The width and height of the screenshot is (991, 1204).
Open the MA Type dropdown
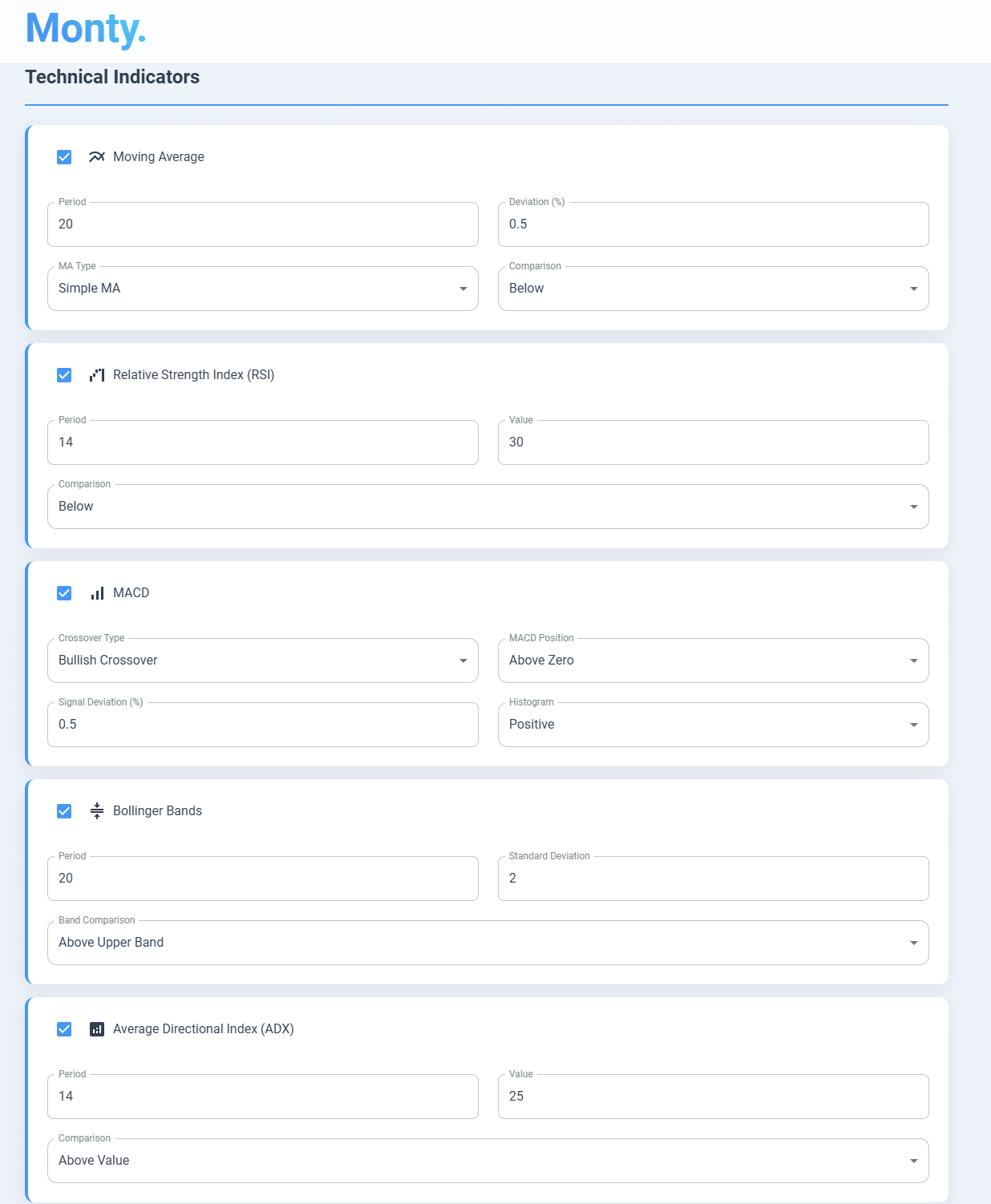(x=263, y=289)
